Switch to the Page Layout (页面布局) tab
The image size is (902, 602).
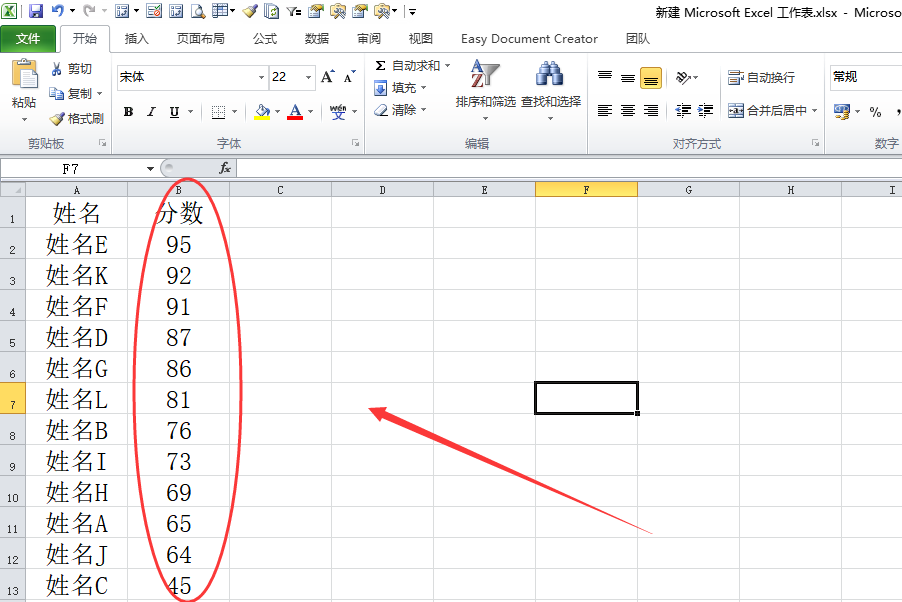coord(200,39)
